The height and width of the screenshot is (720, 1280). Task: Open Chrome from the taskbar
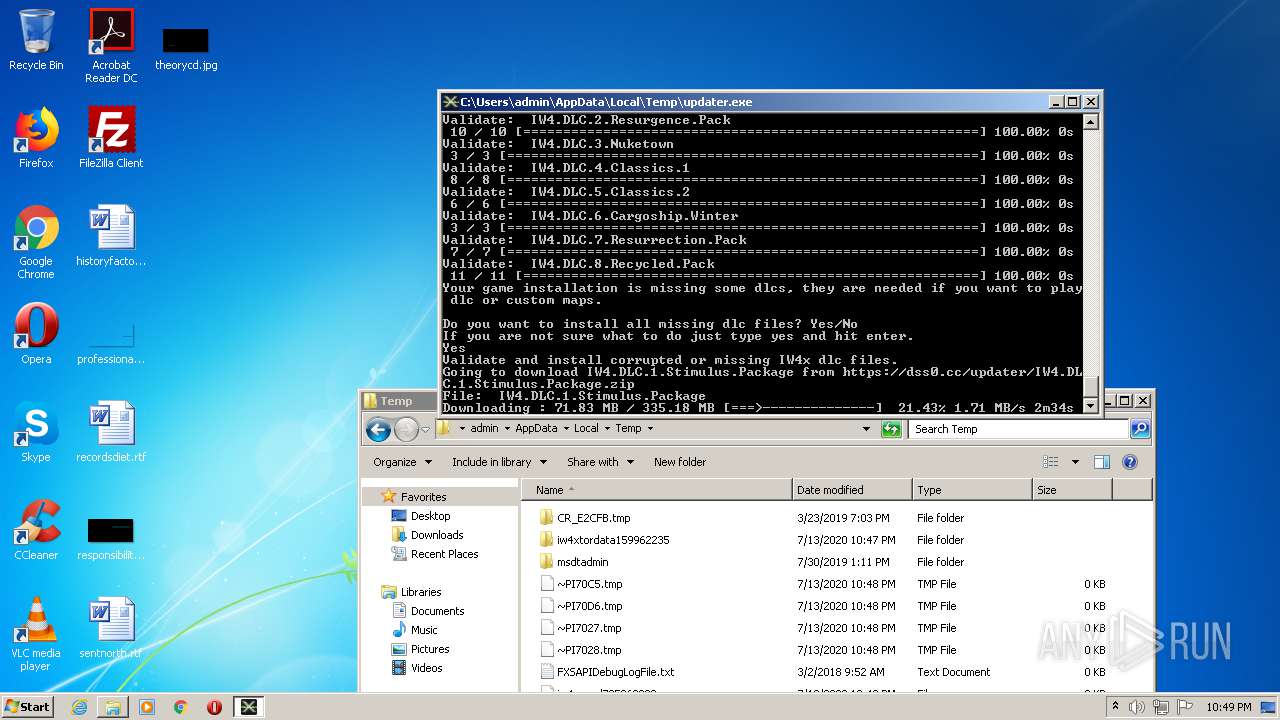coord(181,707)
